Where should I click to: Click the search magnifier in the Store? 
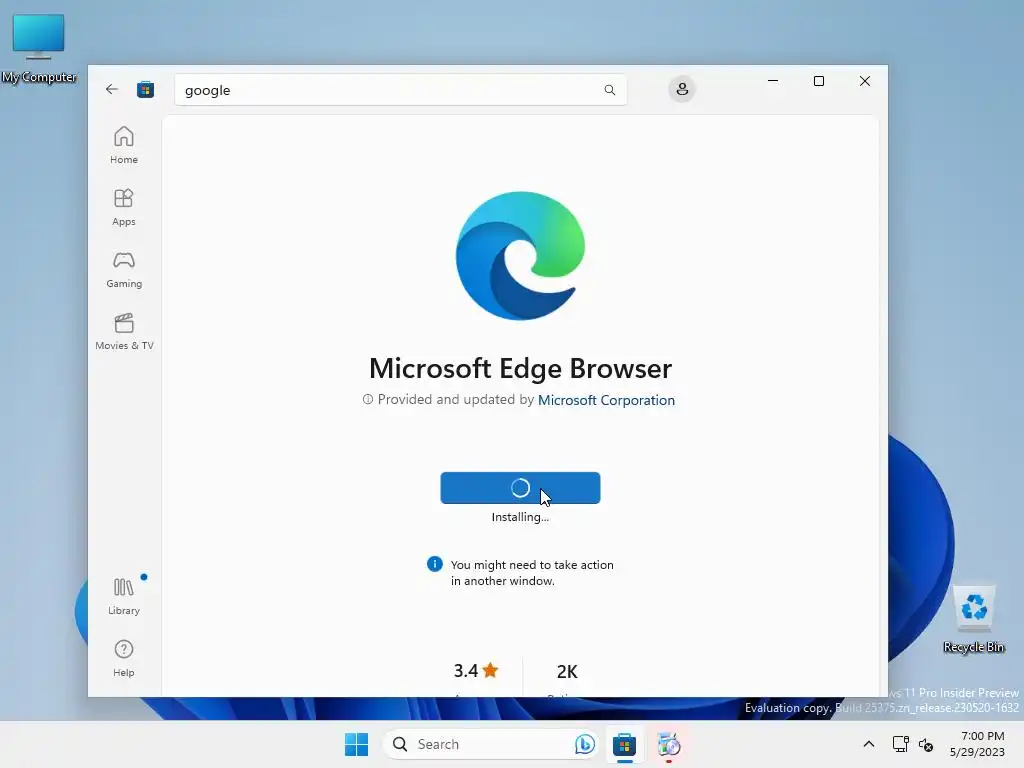pos(609,90)
